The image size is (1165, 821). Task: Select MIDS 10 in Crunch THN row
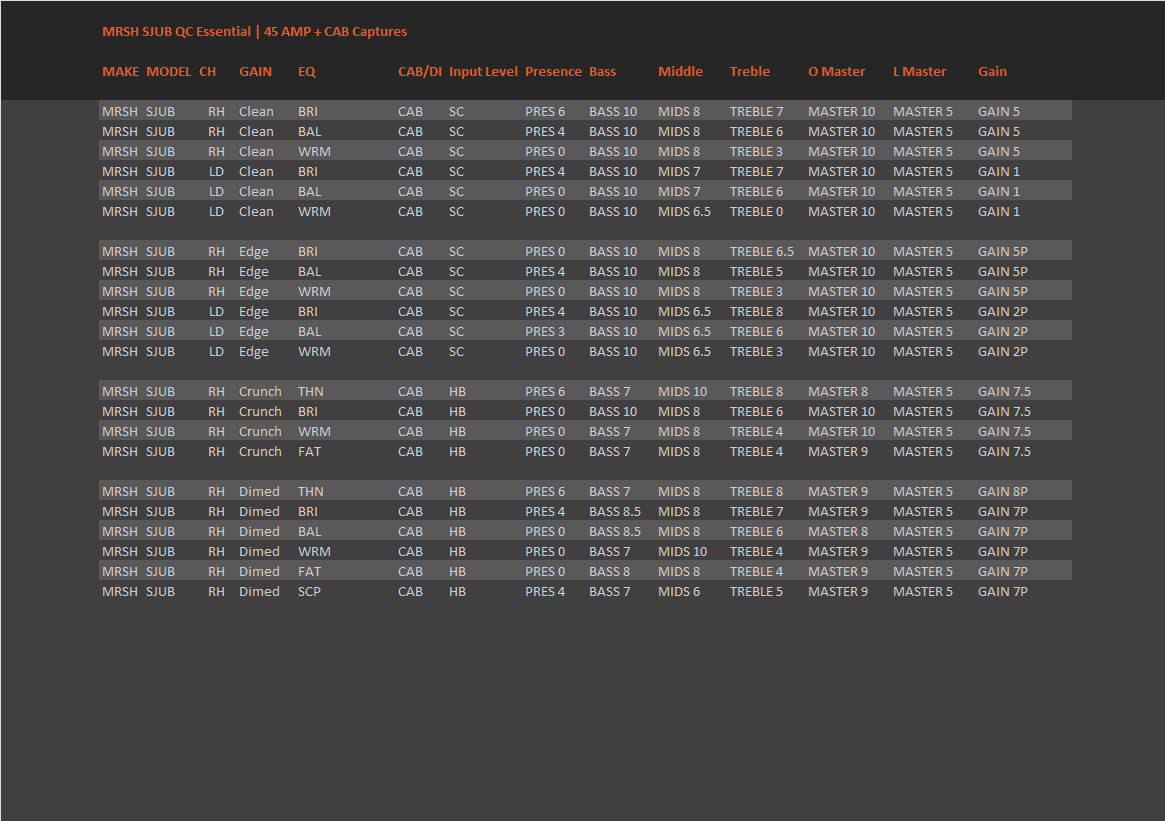[x=683, y=392]
